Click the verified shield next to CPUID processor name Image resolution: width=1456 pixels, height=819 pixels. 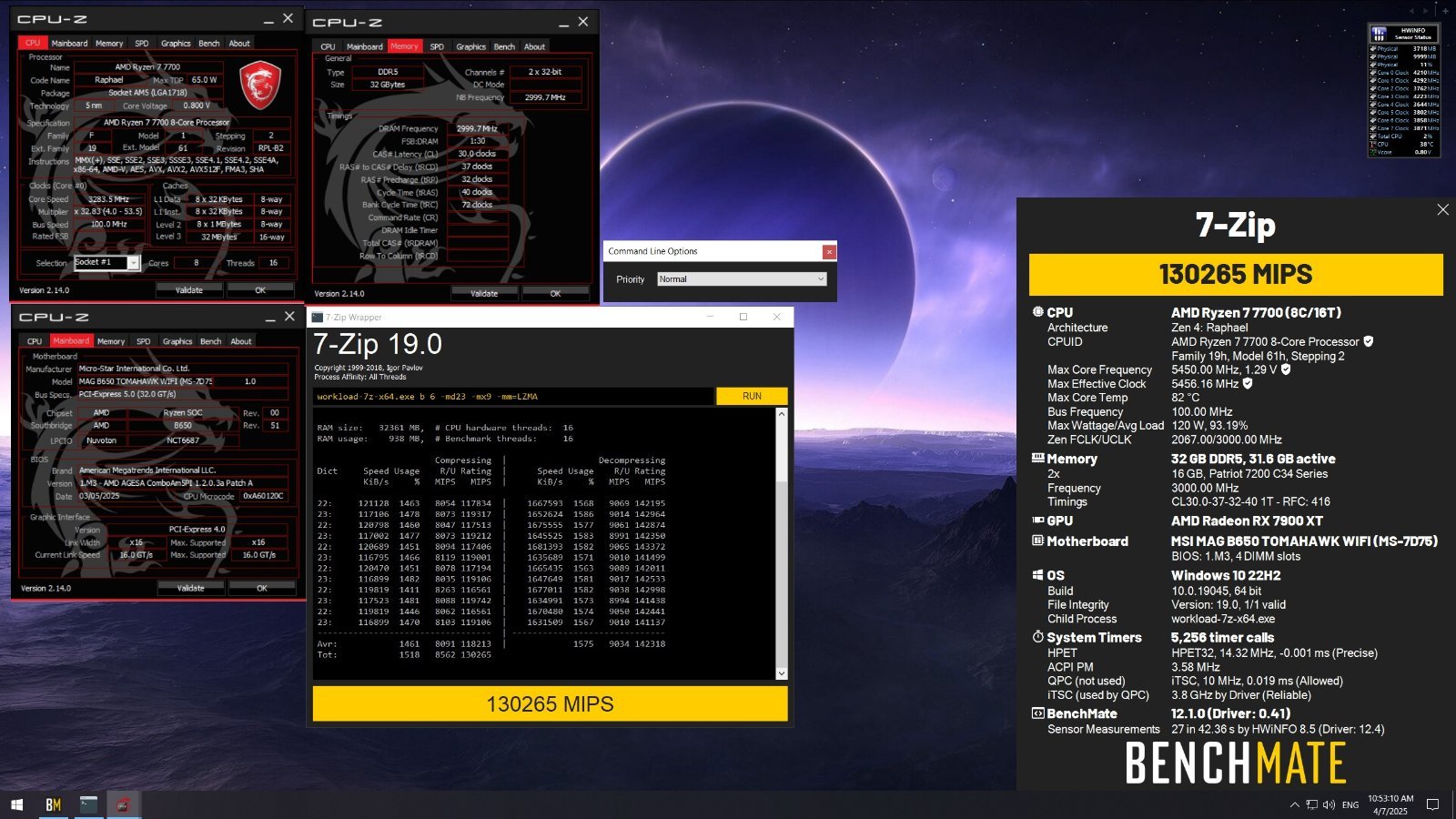click(x=1368, y=341)
